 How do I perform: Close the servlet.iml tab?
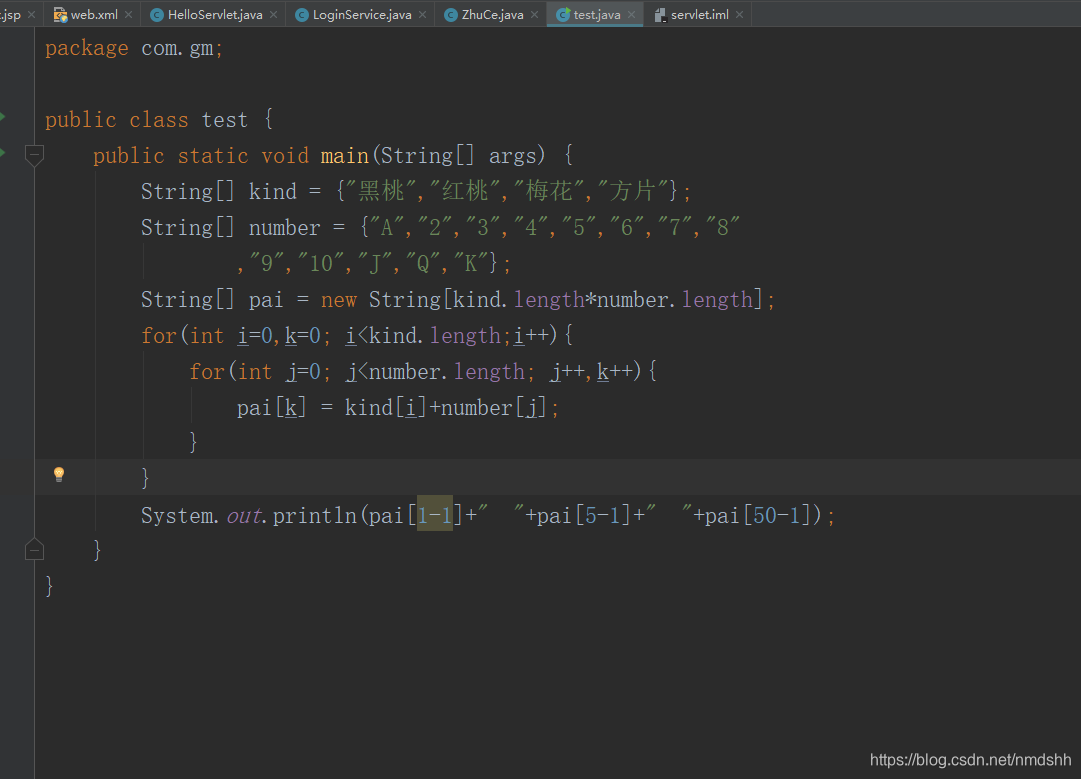coord(740,14)
